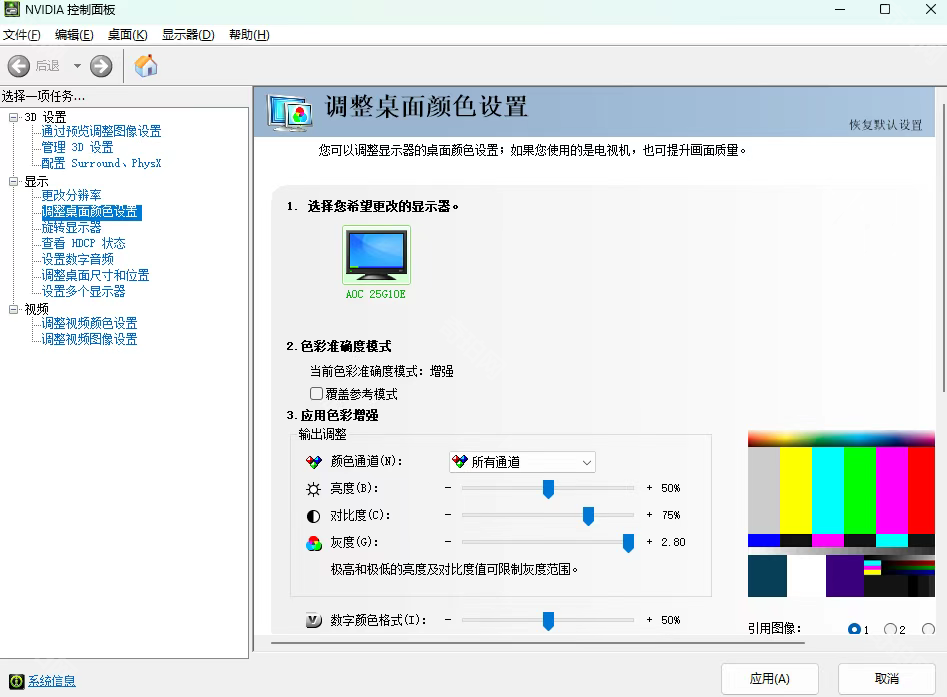Select reference image radio button 2
This screenshot has width=947, height=697.
[x=890, y=629]
